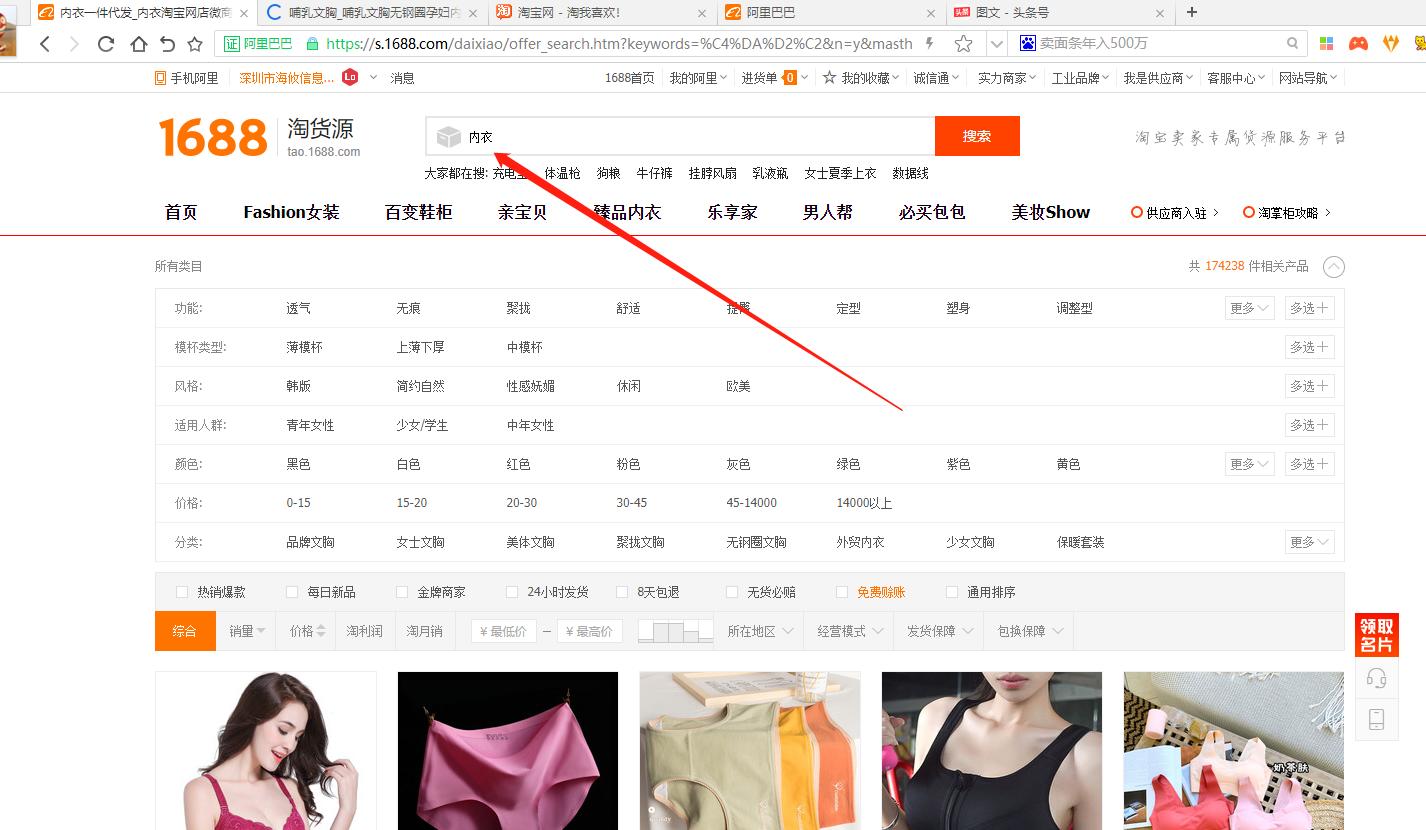Expand 多选 for the 颜色 row

(x=1310, y=463)
